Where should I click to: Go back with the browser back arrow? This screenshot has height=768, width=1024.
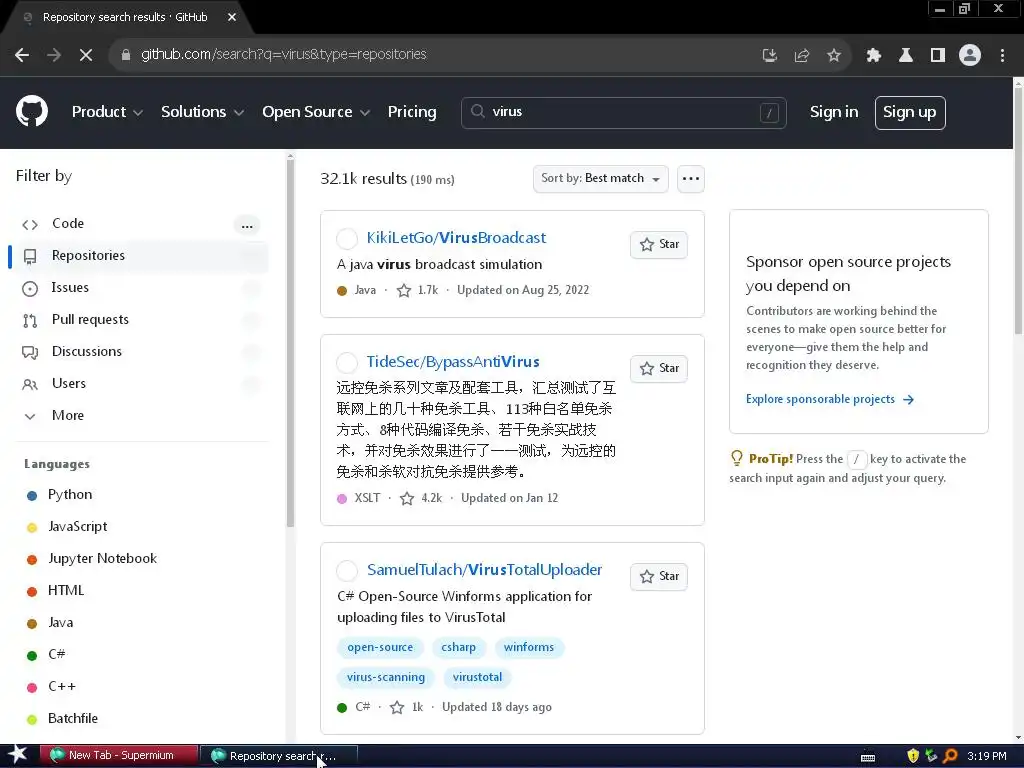(22, 55)
